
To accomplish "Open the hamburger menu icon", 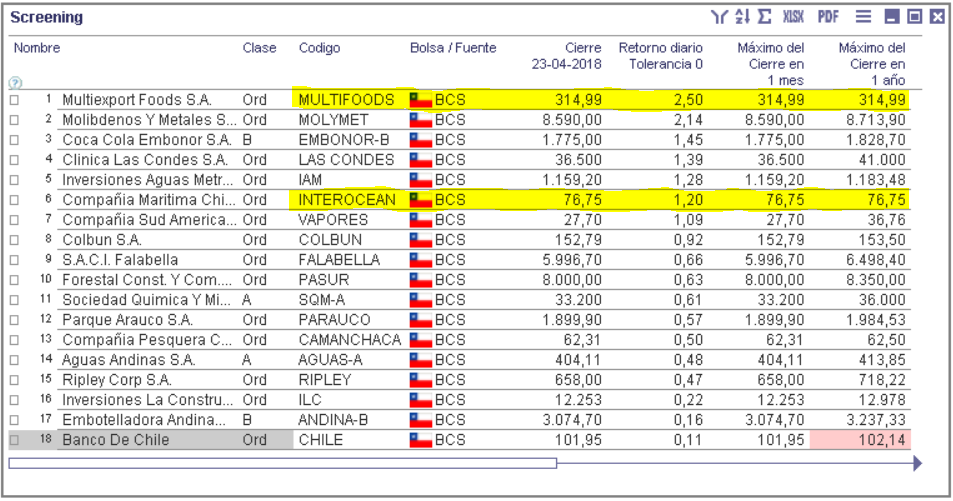I will point(863,16).
